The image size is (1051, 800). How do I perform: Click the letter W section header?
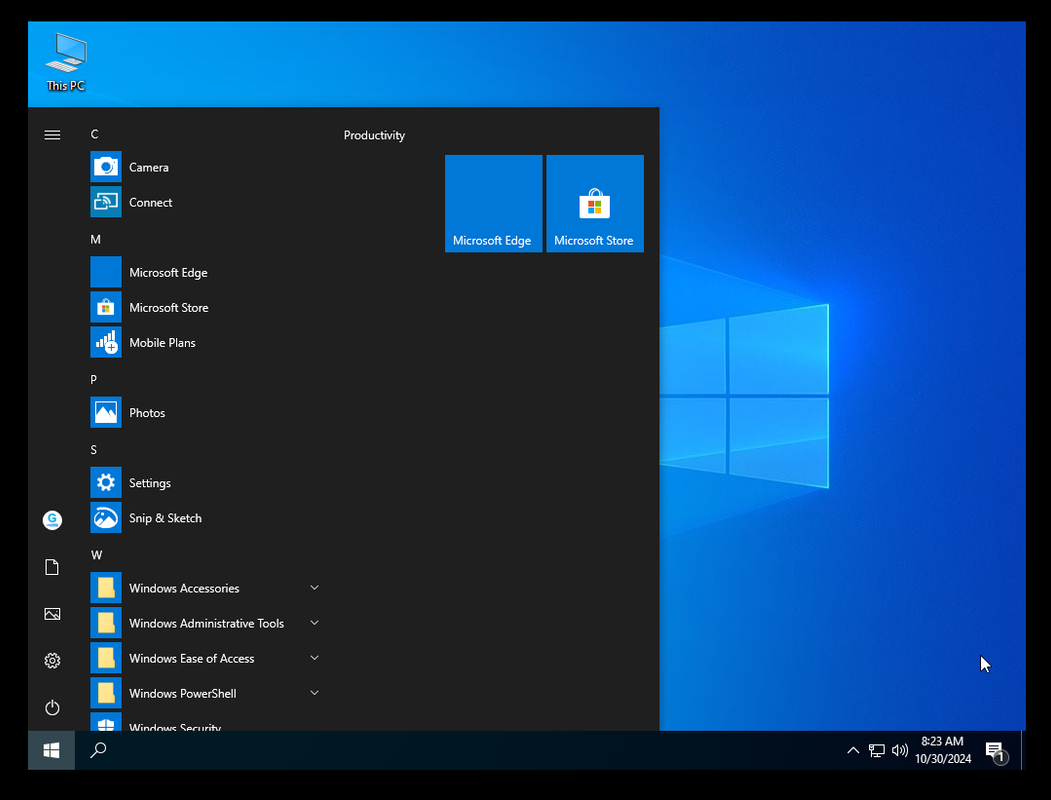(x=97, y=555)
